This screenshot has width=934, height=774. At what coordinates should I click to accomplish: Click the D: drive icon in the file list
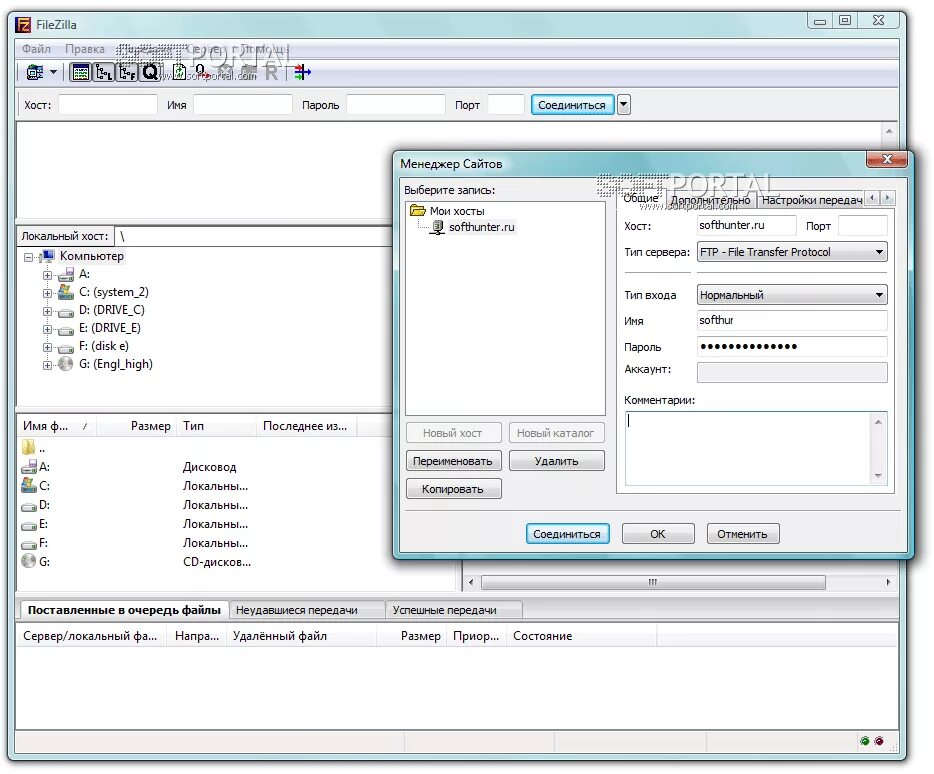click(x=29, y=506)
